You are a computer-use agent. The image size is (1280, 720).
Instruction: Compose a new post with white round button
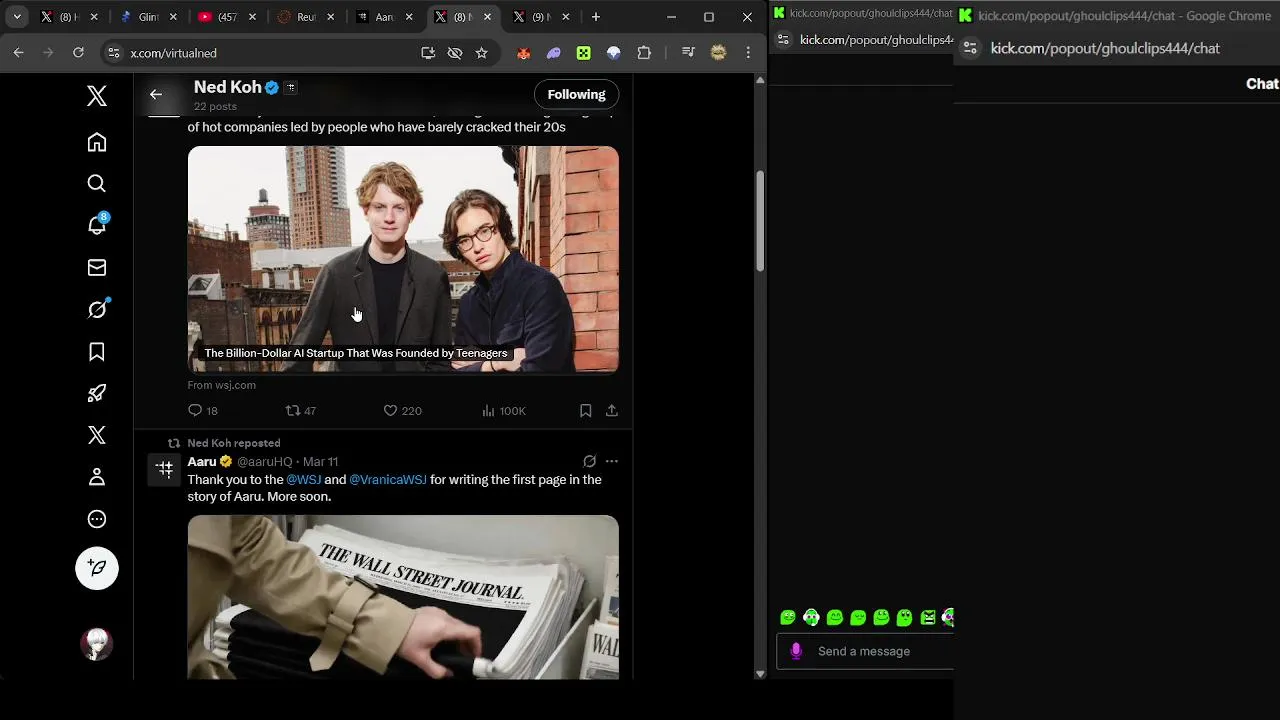[x=97, y=568]
